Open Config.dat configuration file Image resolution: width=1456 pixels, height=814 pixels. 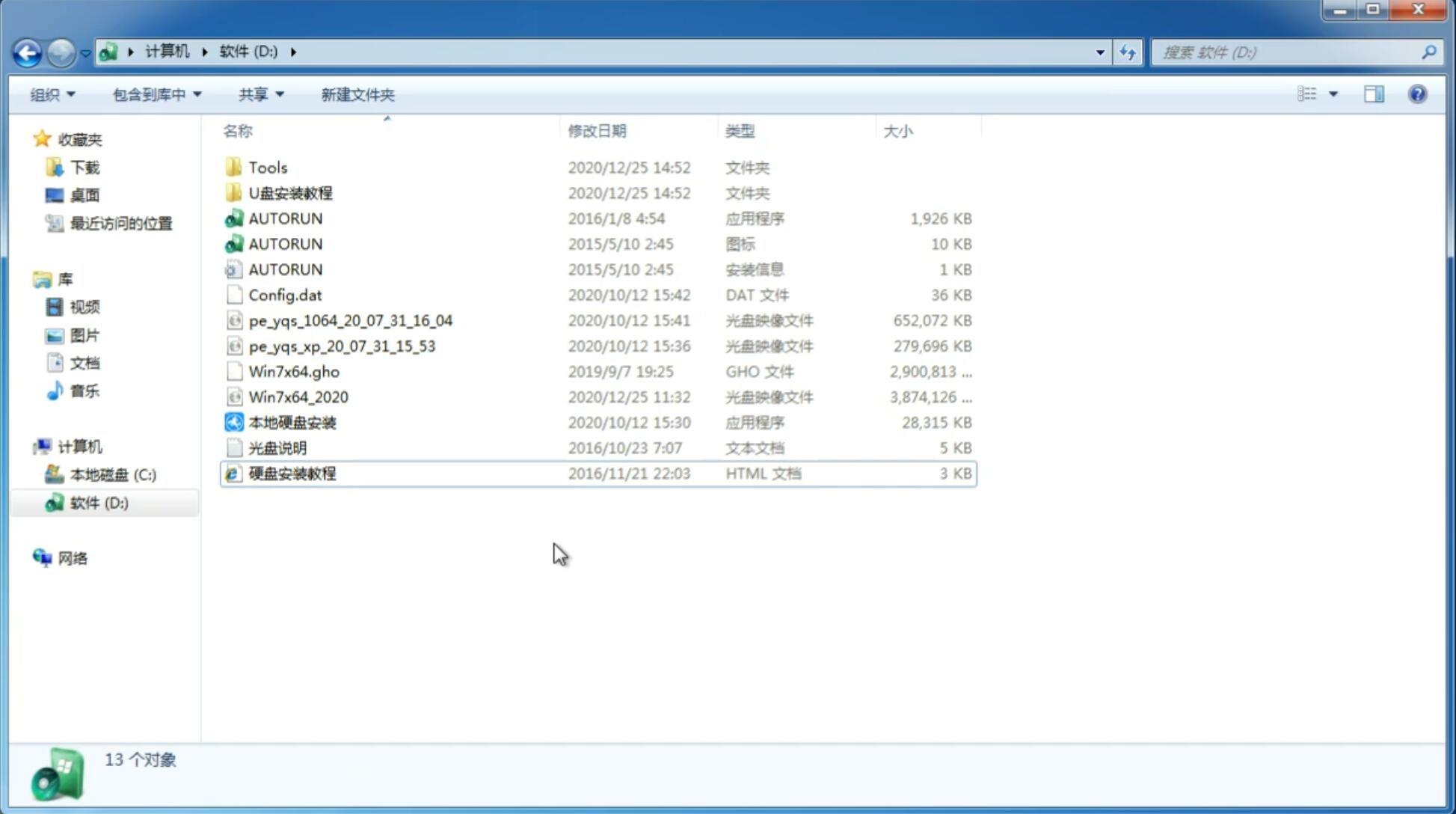(x=285, y=294)
